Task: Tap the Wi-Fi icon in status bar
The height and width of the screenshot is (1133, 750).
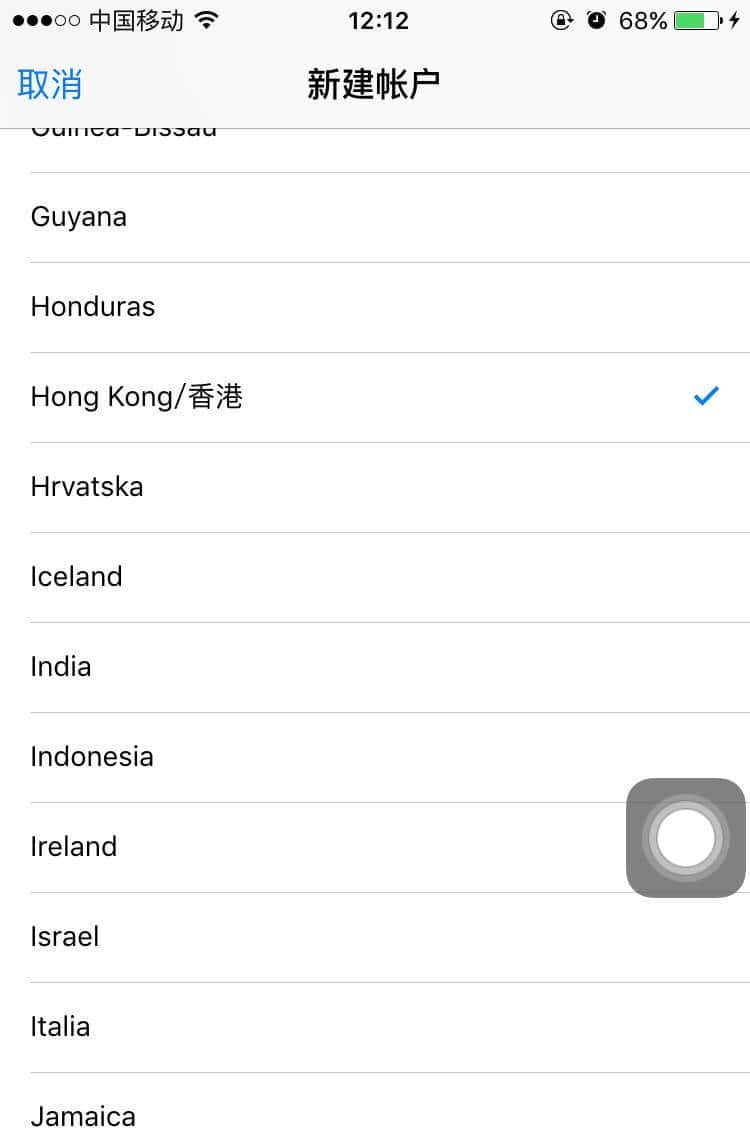Action: pos(203,19)
